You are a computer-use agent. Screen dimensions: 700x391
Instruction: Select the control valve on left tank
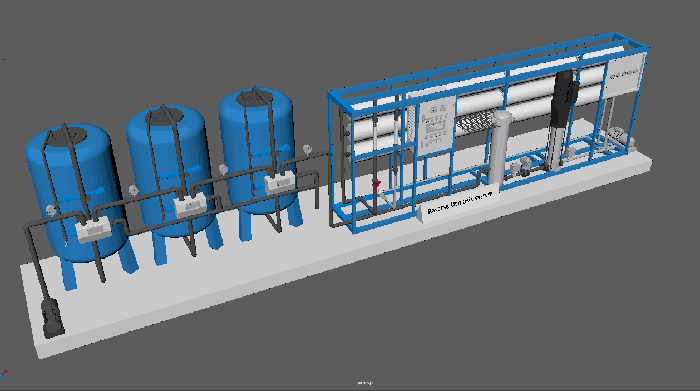point(93,229)
